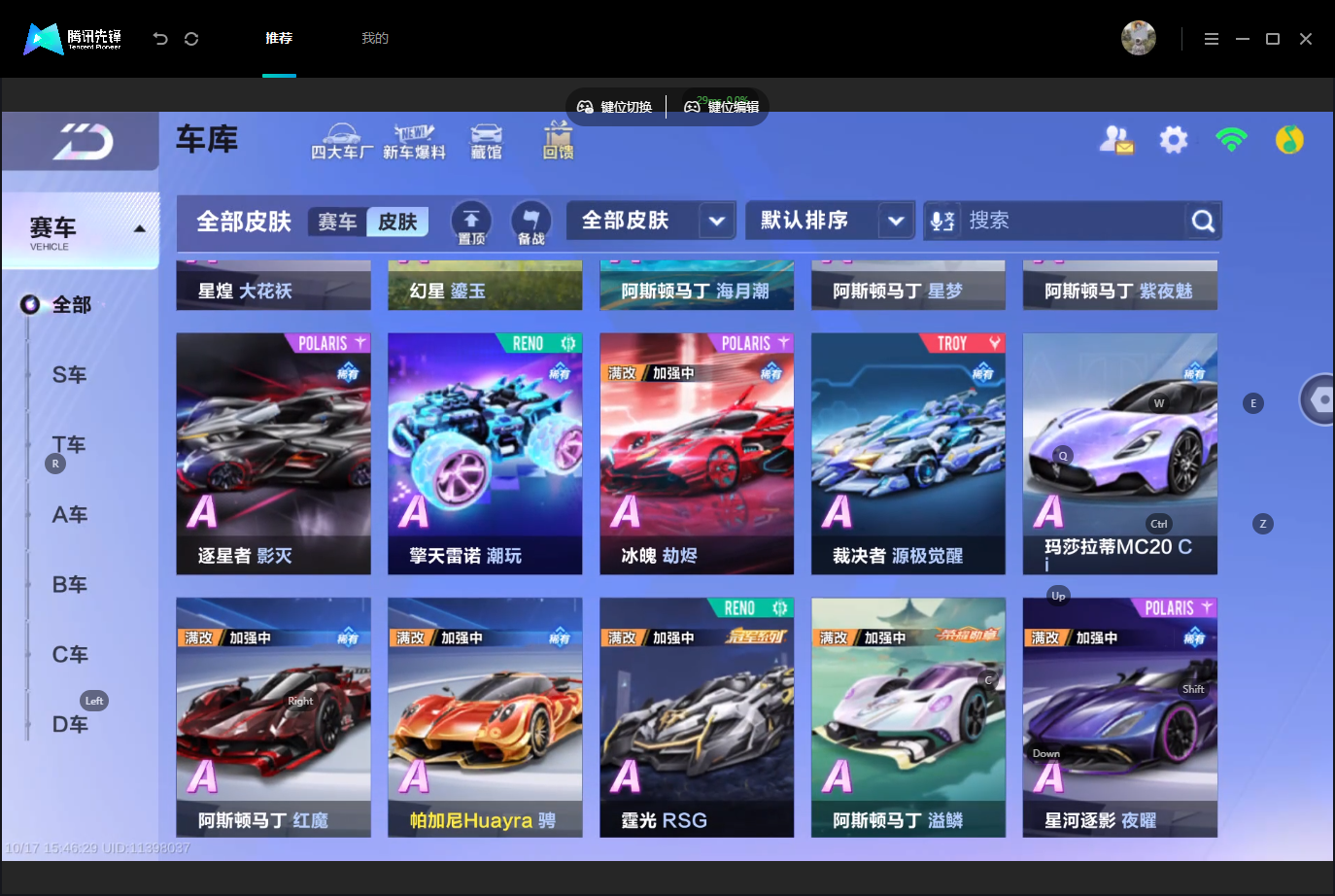Open the friends mail icon

[1116, 140]
